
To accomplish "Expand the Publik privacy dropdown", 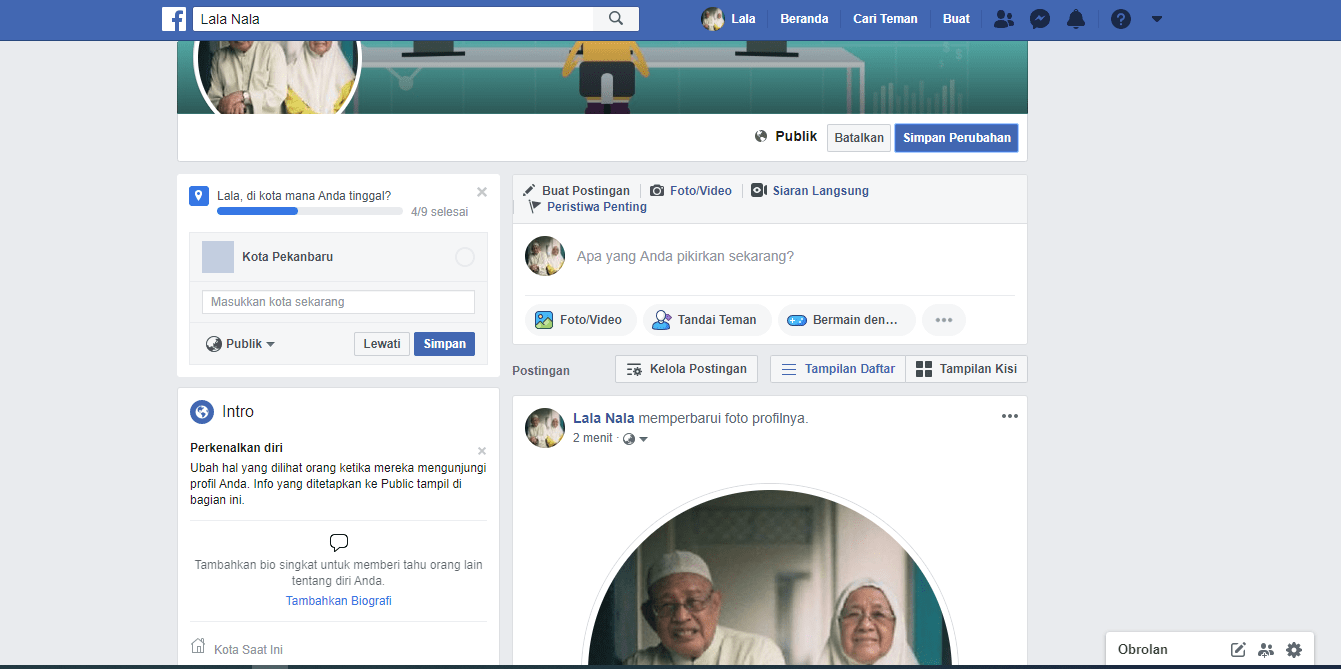I will [241, 344].
